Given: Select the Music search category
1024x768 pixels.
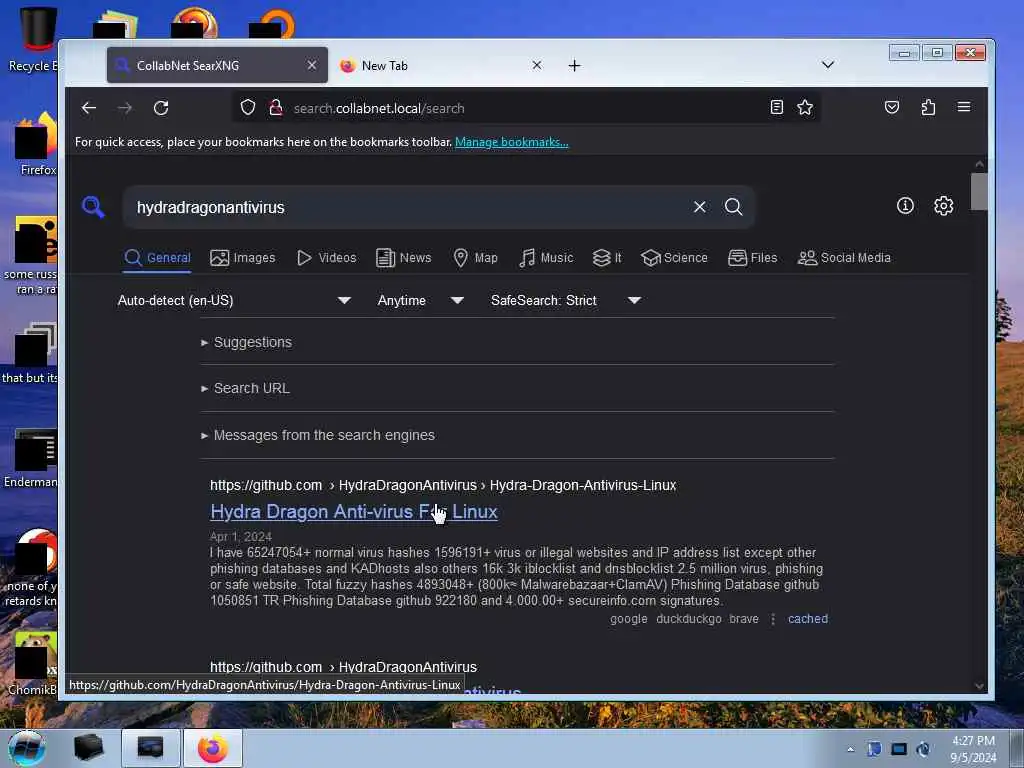Looking at the screenshot, I should (545, 258).
